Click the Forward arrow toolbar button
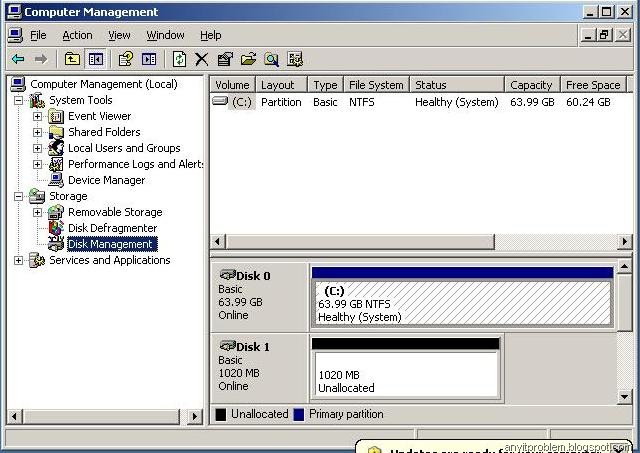The image size is (640, 453). click(x=40, y=59)
